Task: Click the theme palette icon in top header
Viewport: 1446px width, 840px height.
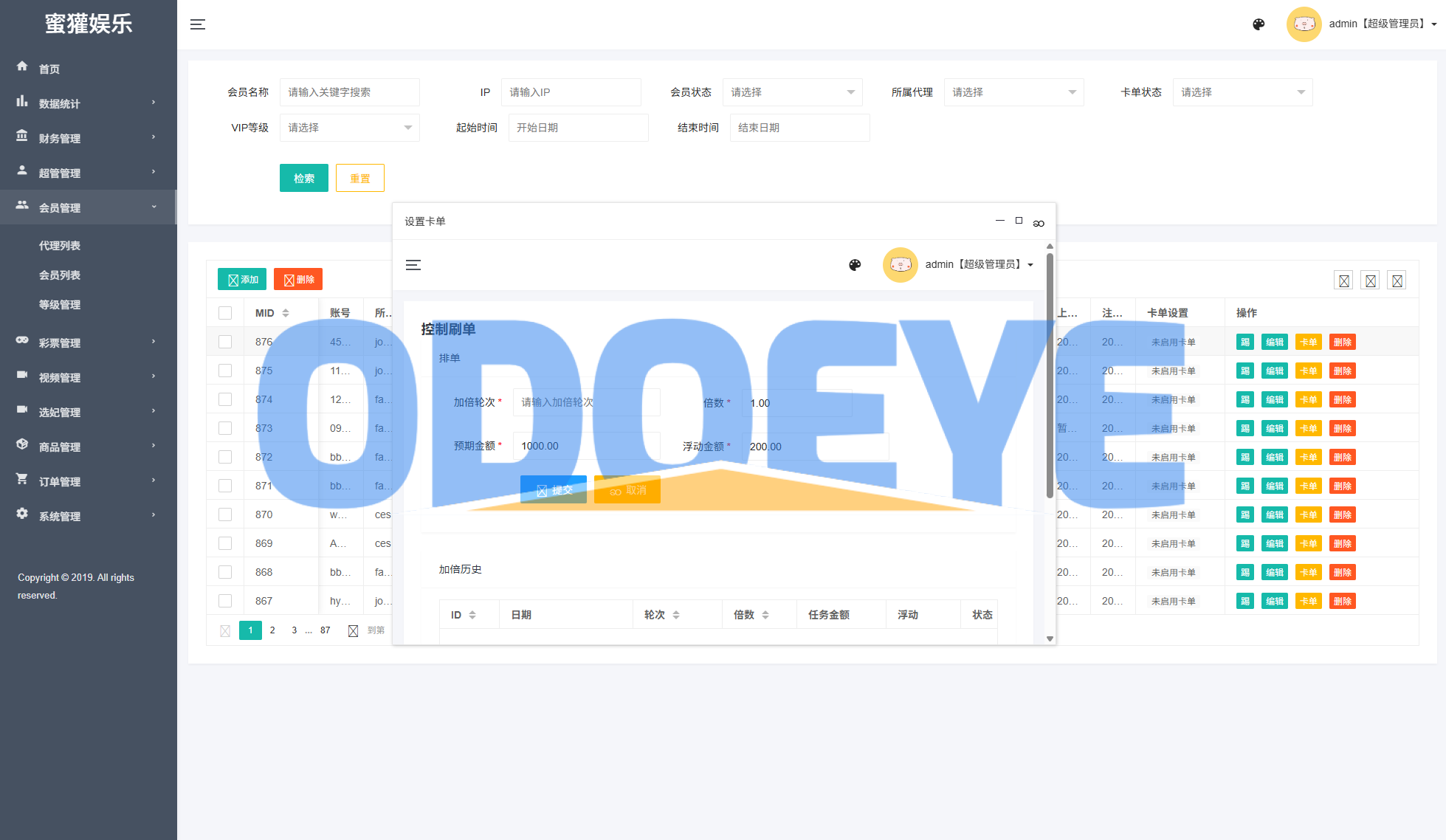Action: [x=1259, y=24]
